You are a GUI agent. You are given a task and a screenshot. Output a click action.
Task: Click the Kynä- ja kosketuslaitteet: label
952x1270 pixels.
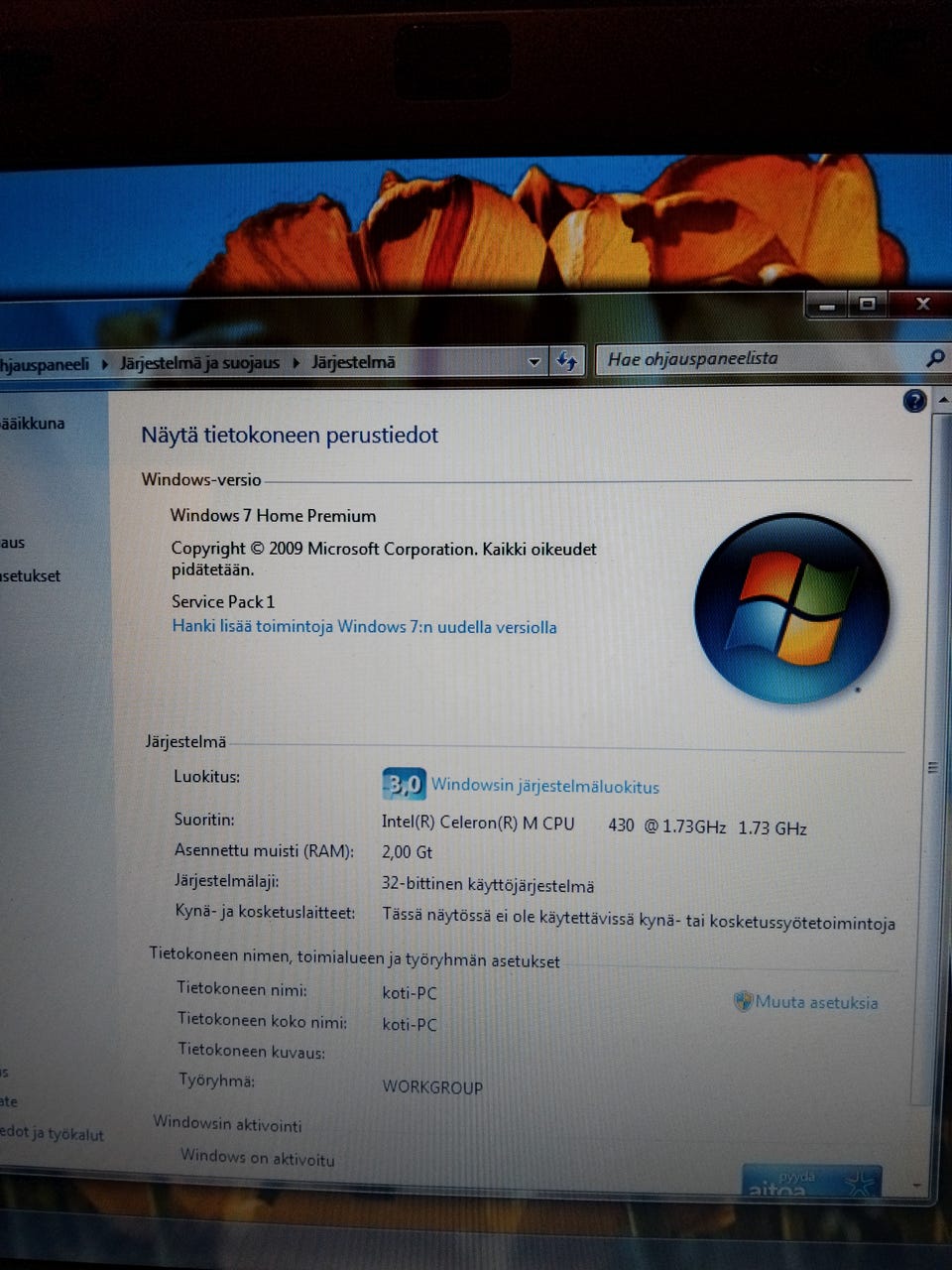(x=265, y=911)
